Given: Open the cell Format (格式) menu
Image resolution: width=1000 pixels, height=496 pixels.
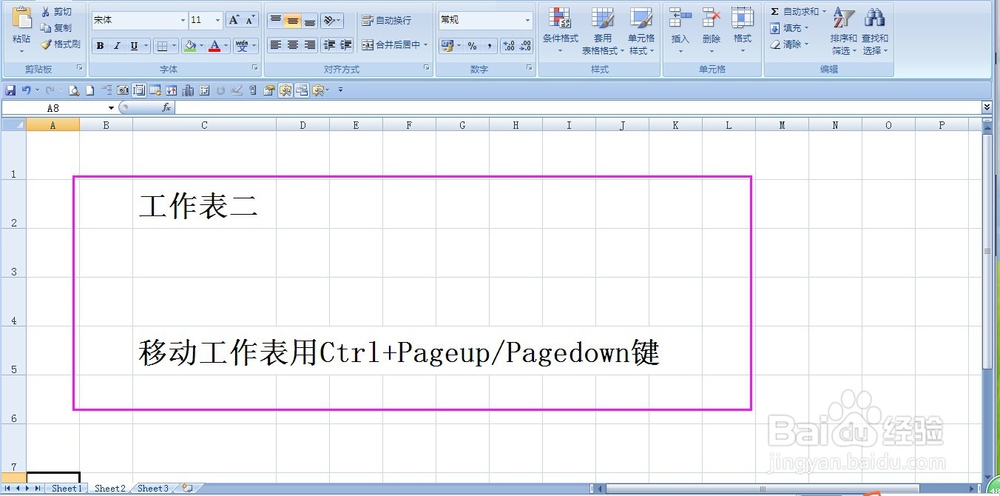Looking at the screenshot, I should pos(742,29).
